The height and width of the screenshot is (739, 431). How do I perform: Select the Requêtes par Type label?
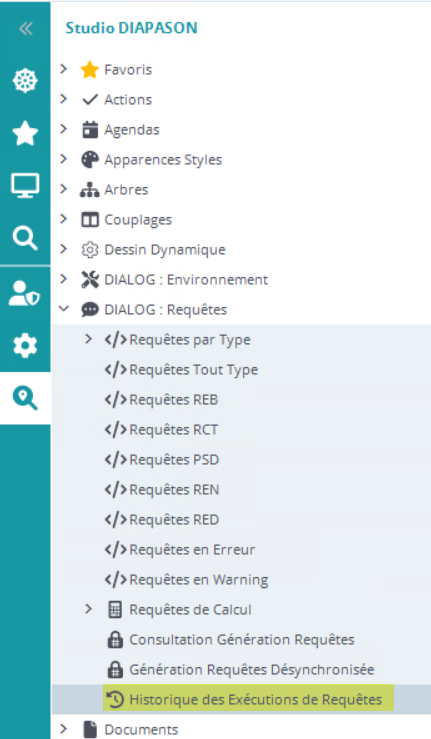[x=190, y=340]
